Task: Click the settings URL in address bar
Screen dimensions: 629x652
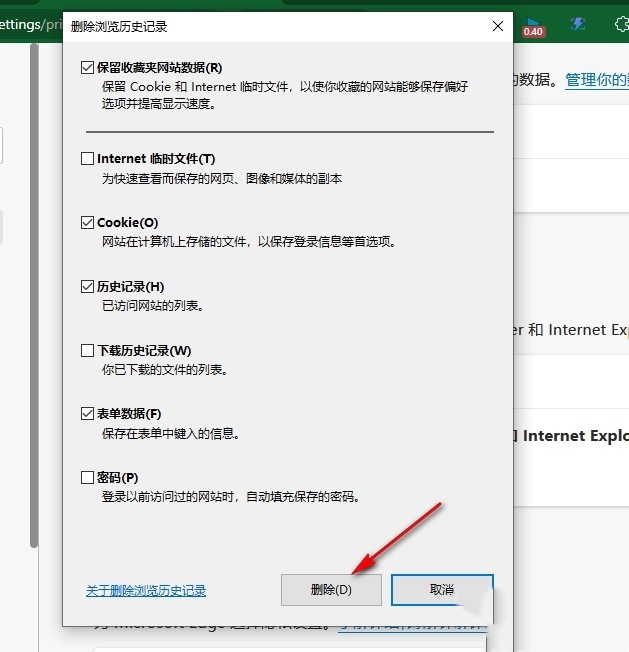Action: 31,25
